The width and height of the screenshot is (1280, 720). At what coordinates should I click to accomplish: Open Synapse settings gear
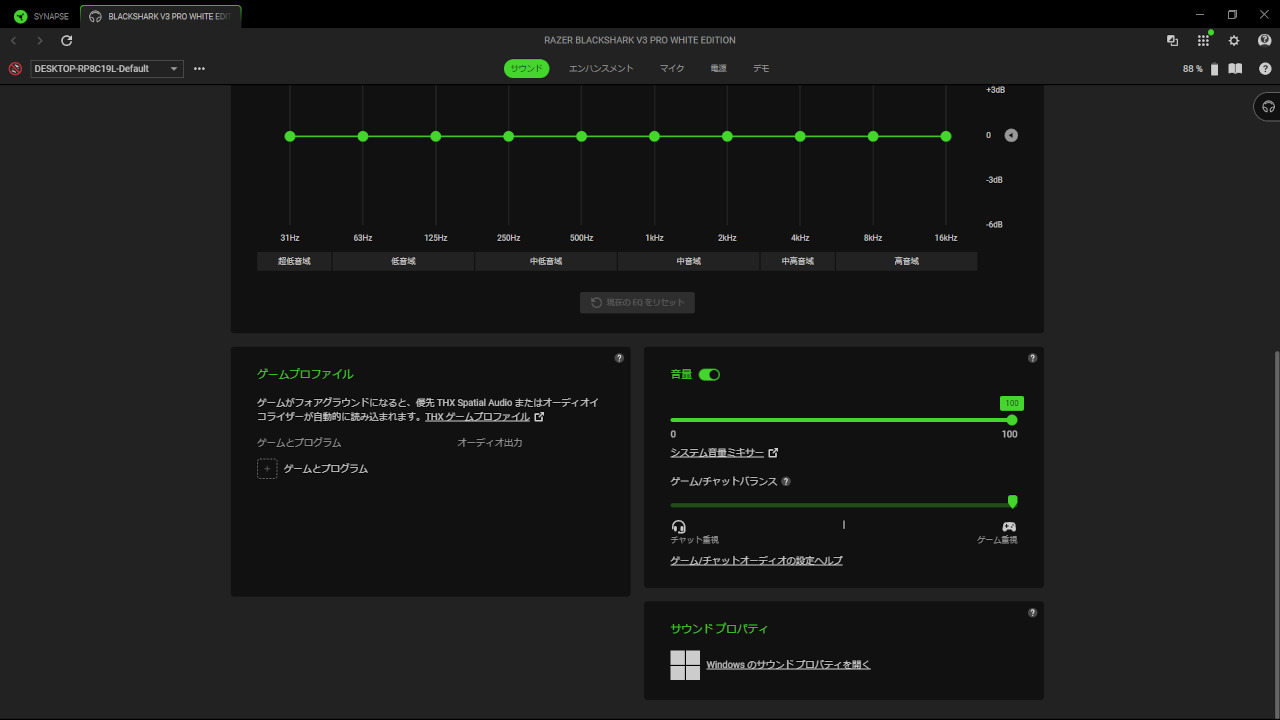[x=1234, y=41]
